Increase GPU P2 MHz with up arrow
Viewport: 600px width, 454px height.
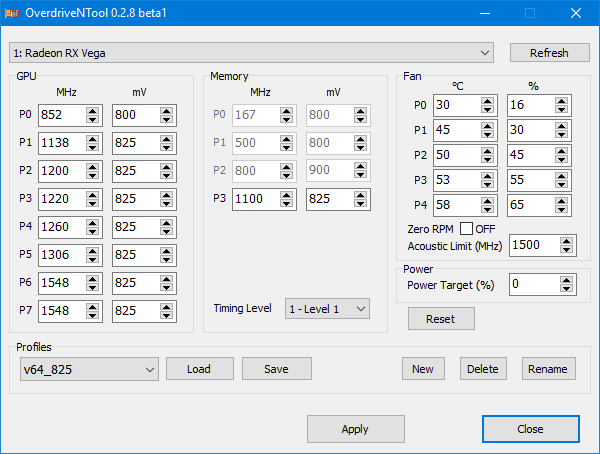click(x=93, y=167)
